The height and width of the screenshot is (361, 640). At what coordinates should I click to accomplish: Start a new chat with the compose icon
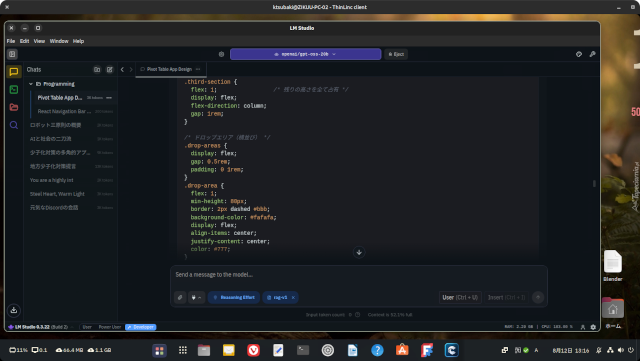pos(109,69)
